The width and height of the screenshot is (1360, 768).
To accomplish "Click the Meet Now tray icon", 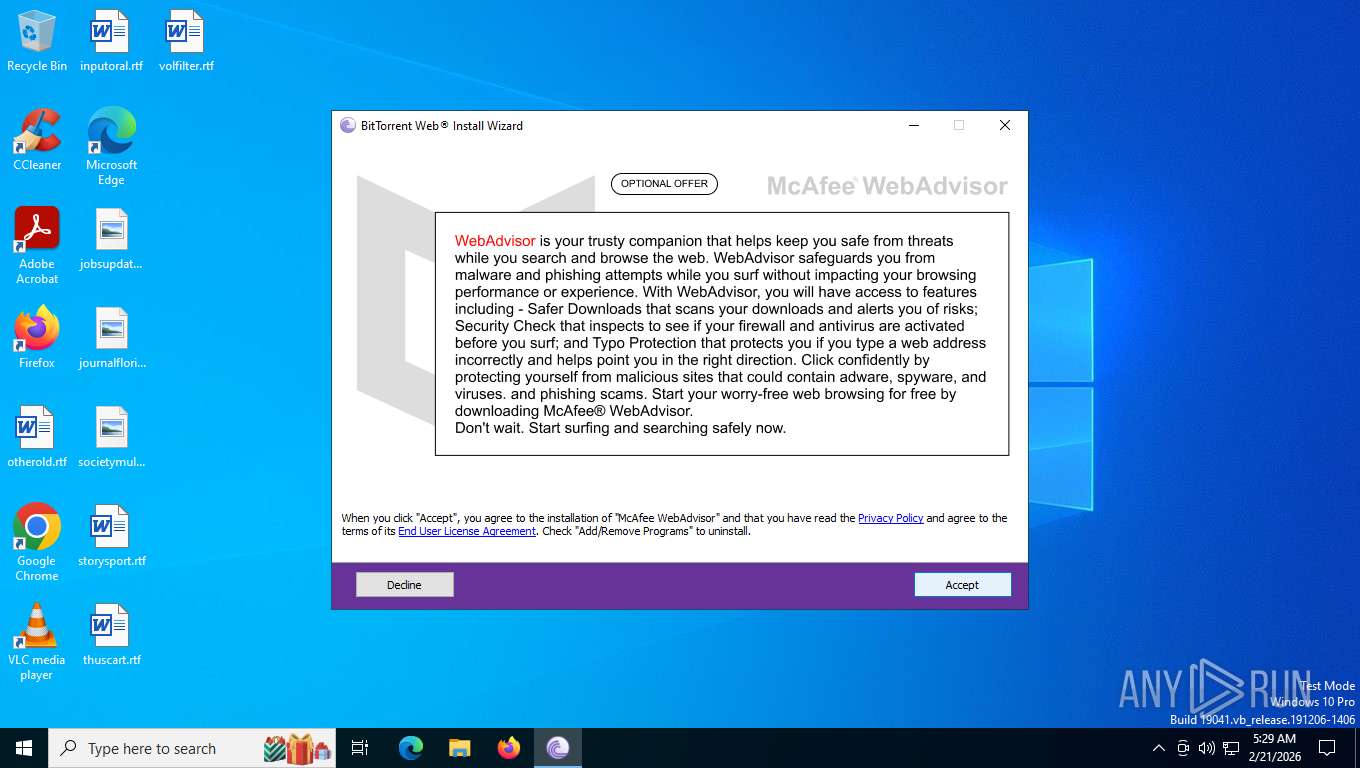I will [1183, 748].
